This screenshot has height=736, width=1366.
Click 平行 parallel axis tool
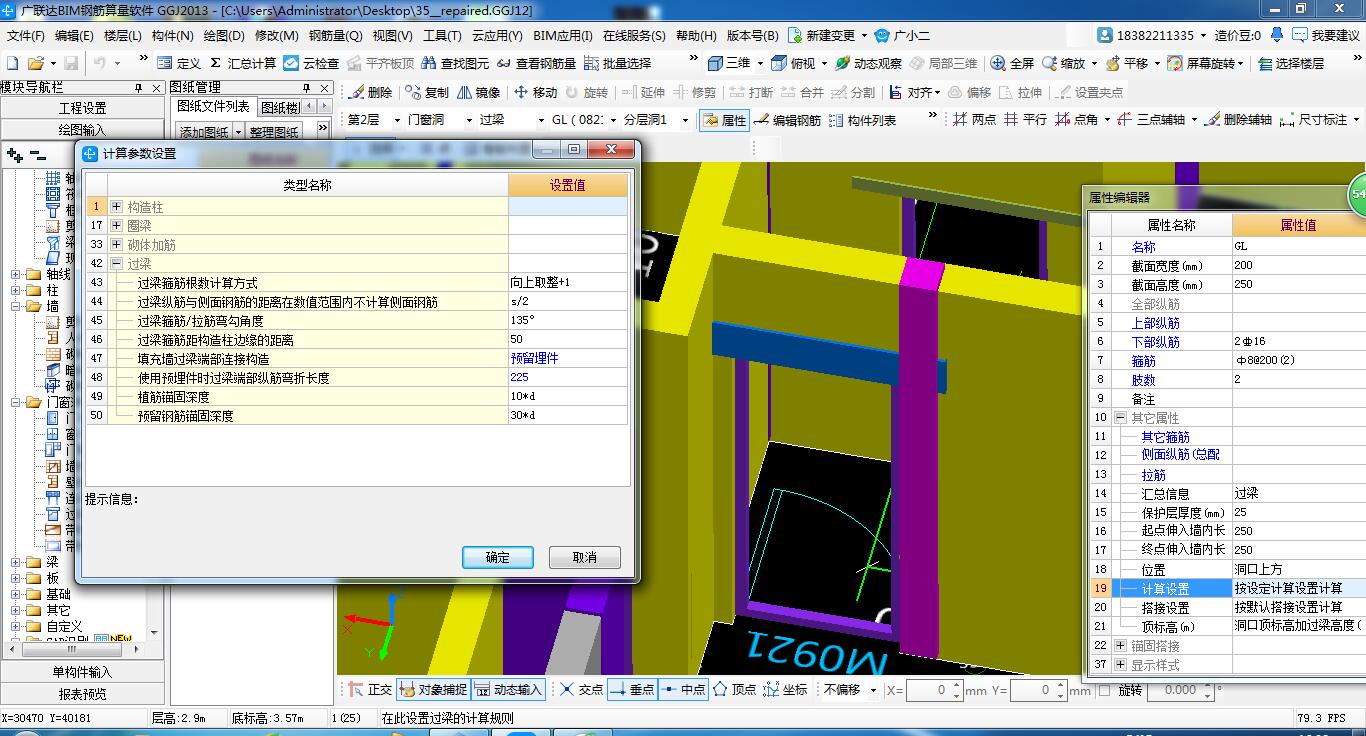pyautogui.click(x=1025, y=119)
